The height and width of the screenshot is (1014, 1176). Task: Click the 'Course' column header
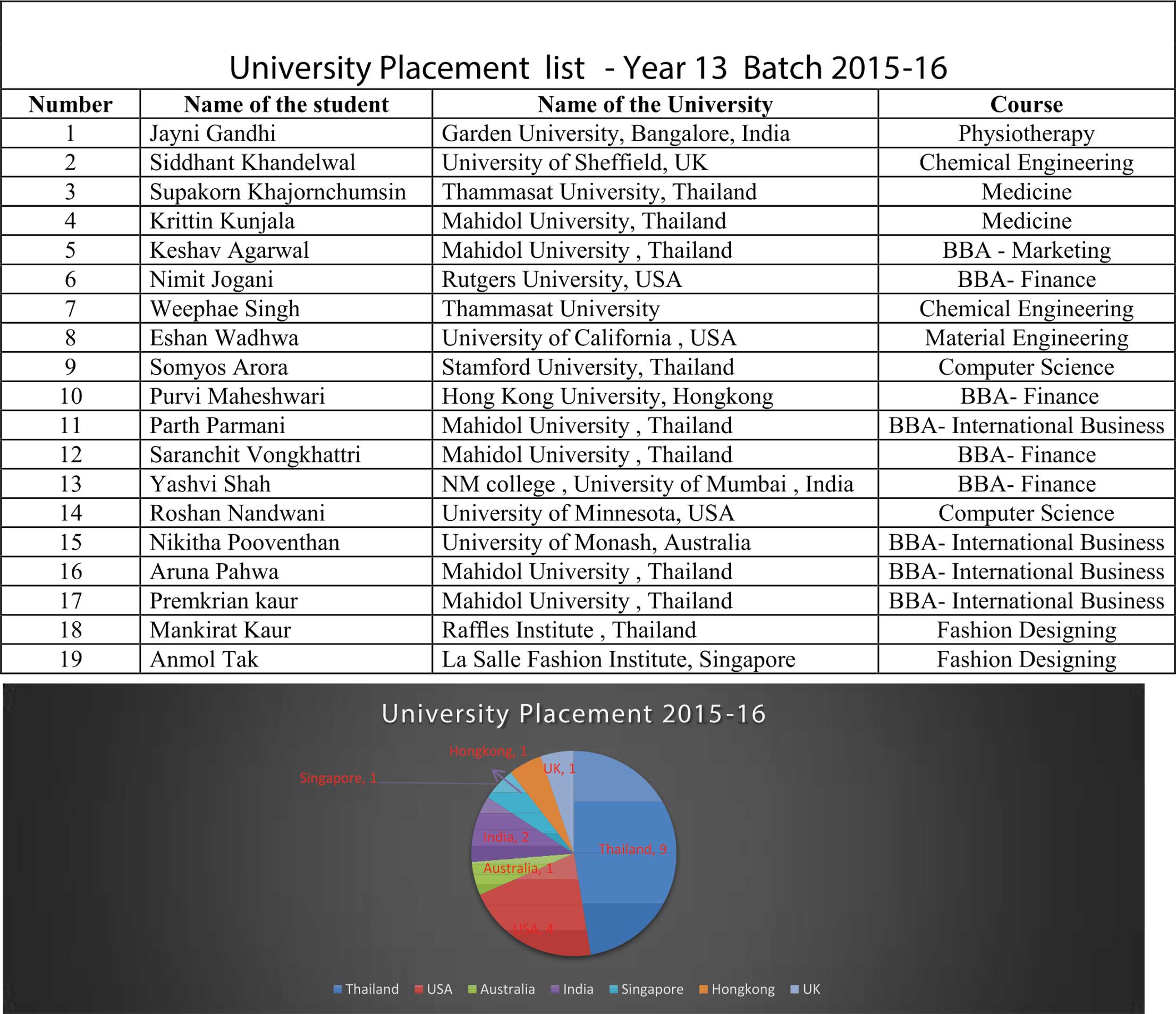tap(1027, 105)
